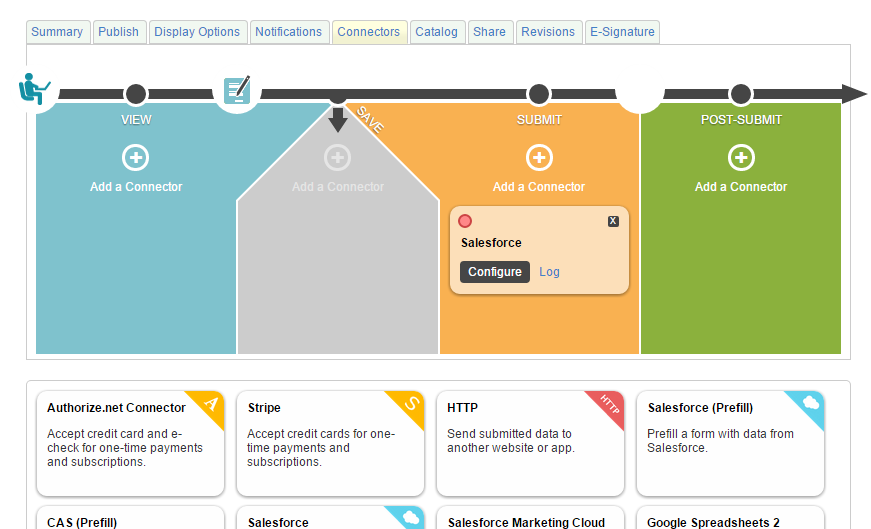871x529 pixels.
Task: Click the form edit pencil icon on timeline
Action: tap(237, 90)
